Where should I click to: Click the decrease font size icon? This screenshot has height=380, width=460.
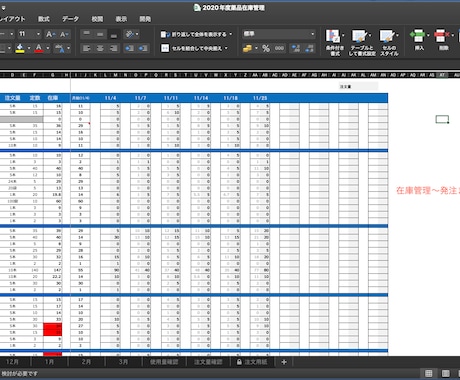[64, 34]
